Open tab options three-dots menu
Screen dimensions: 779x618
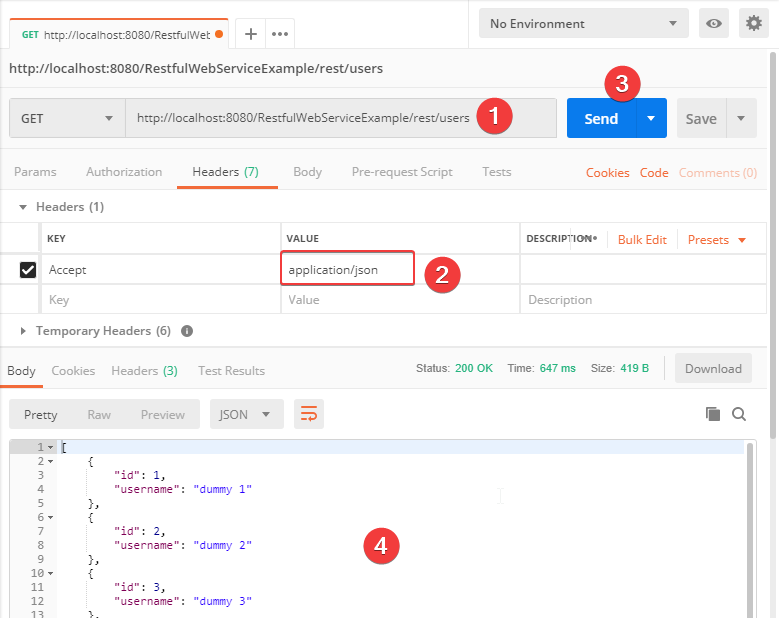tap(281, 34)
